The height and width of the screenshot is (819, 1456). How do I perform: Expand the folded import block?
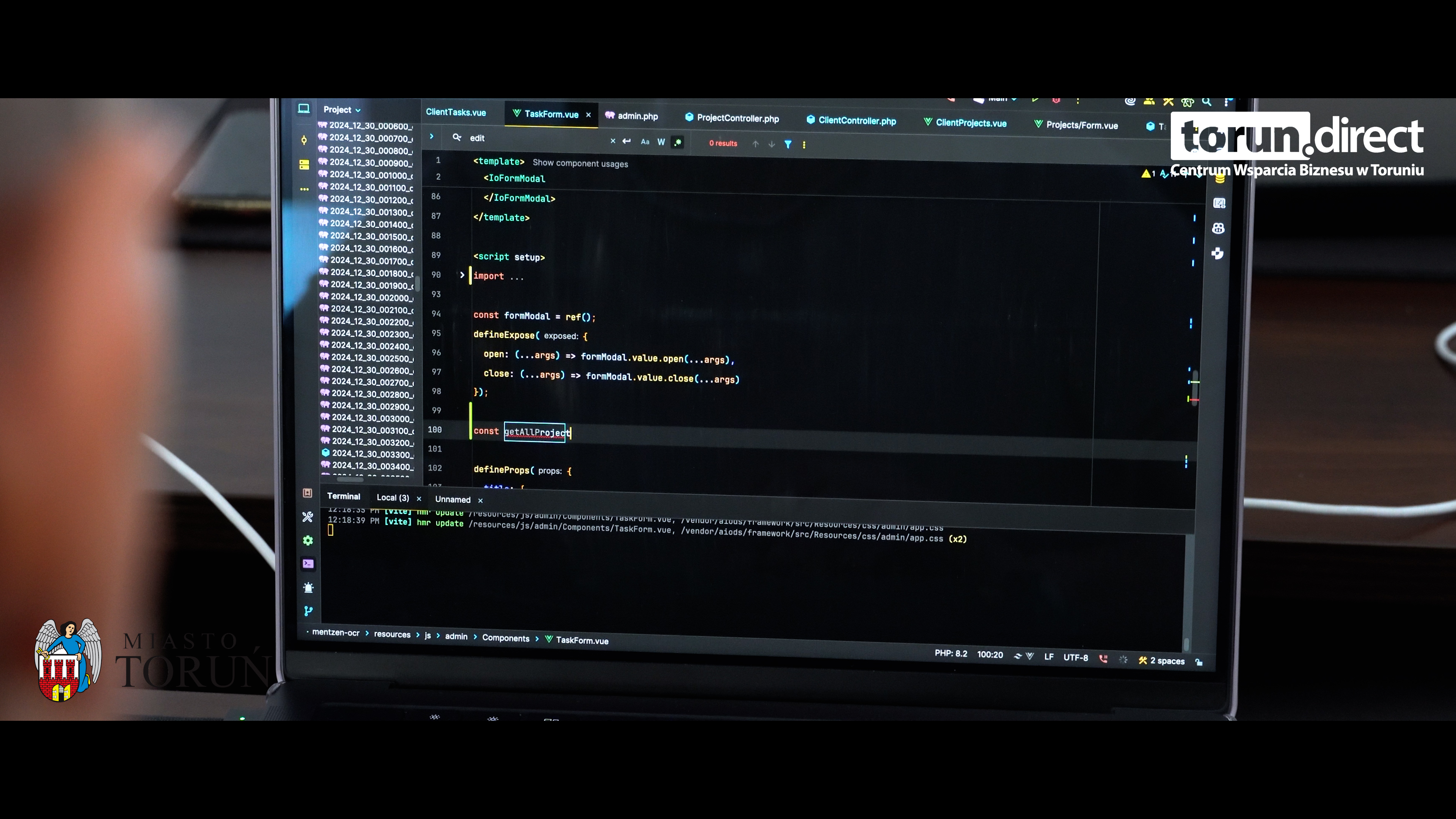pyautogui.click(x=462, y=275)
